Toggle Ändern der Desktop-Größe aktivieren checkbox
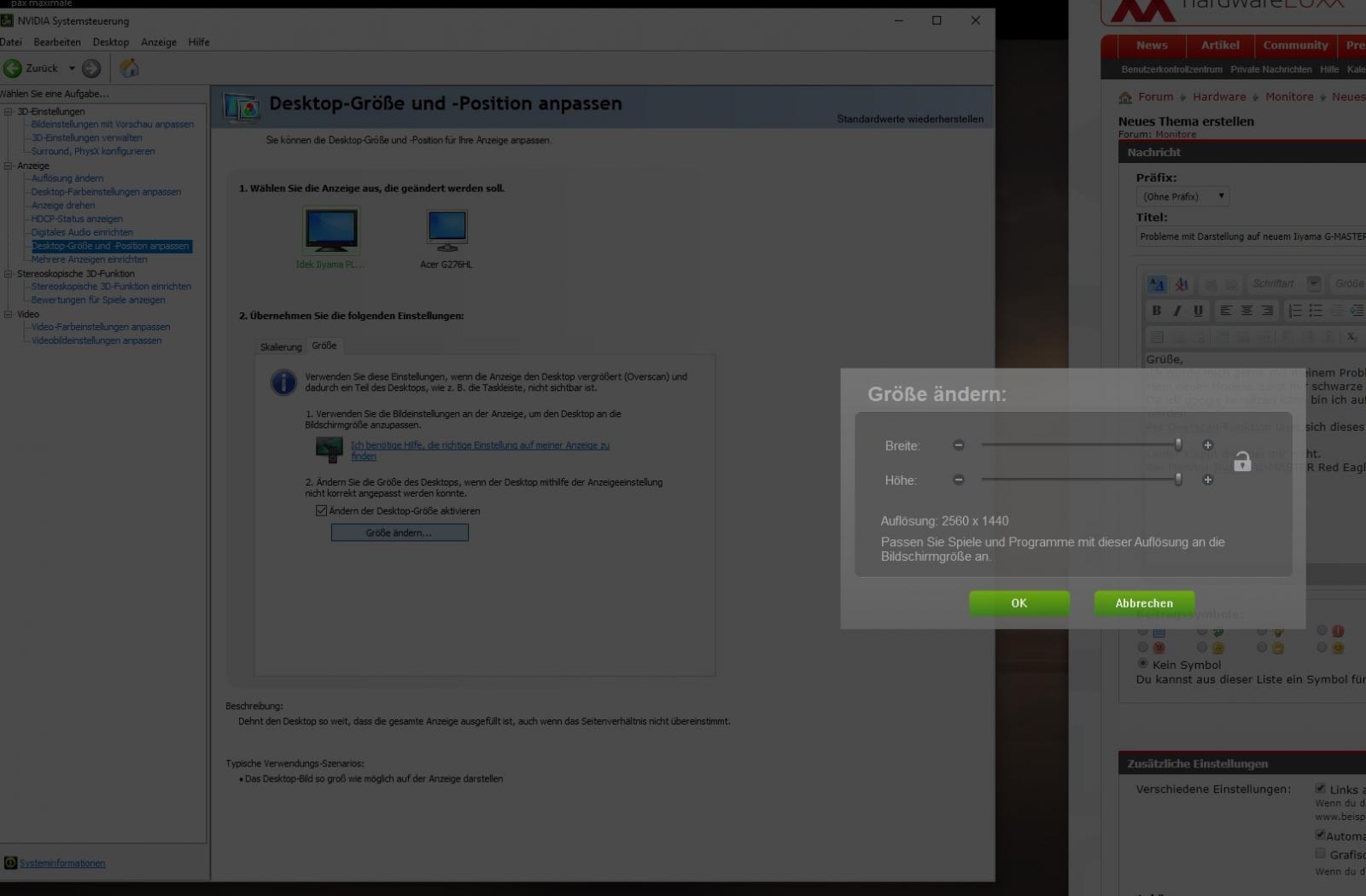 pos(321,511)
